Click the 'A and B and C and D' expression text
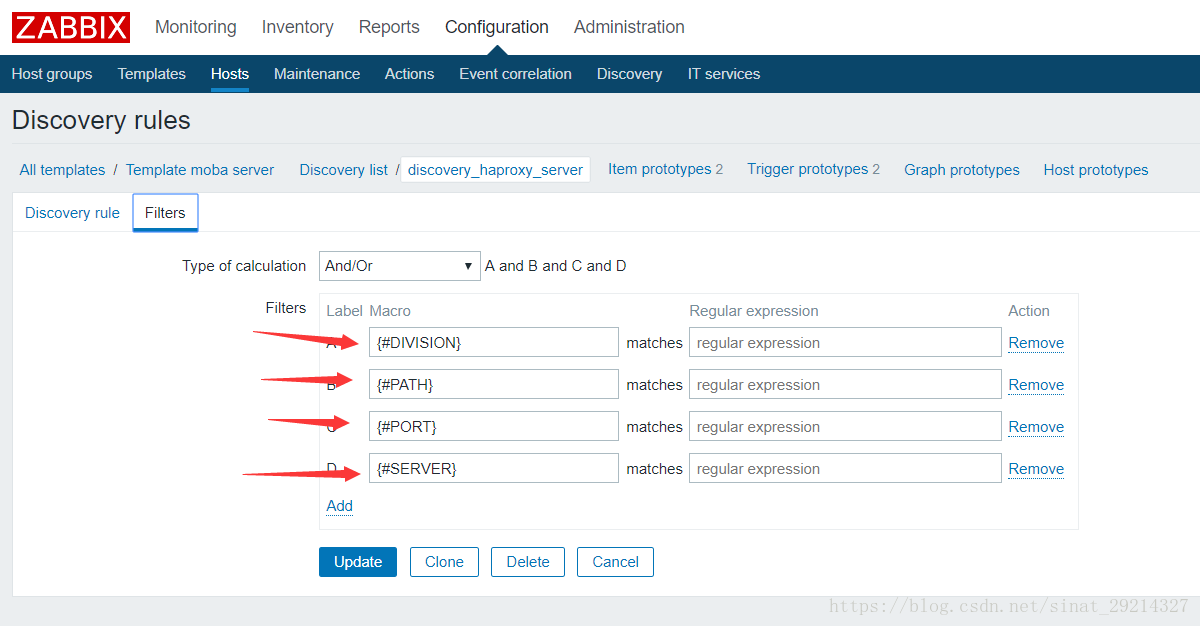Screen dimensions: 1200x626 [x=556, y=266]
